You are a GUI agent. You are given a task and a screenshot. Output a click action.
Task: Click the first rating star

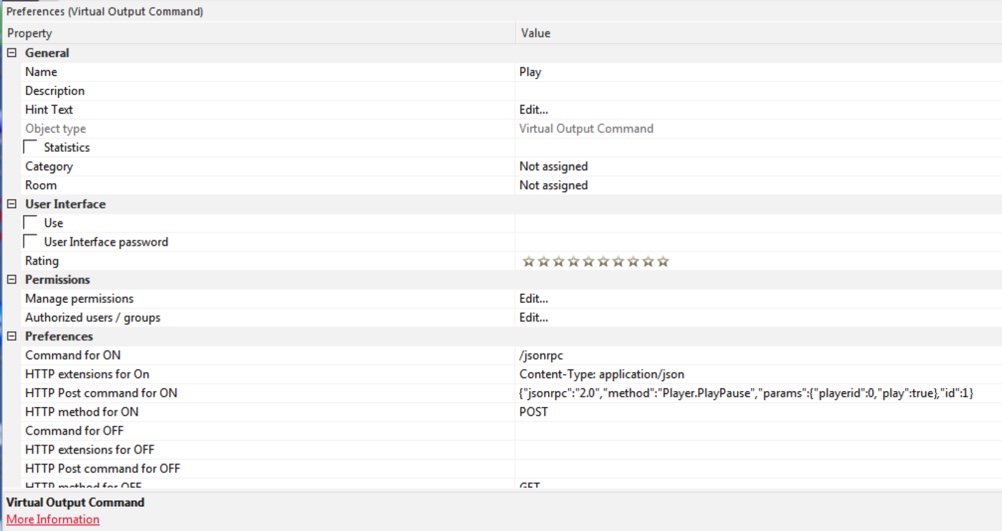pyautogui.click(x=529, y=262)
